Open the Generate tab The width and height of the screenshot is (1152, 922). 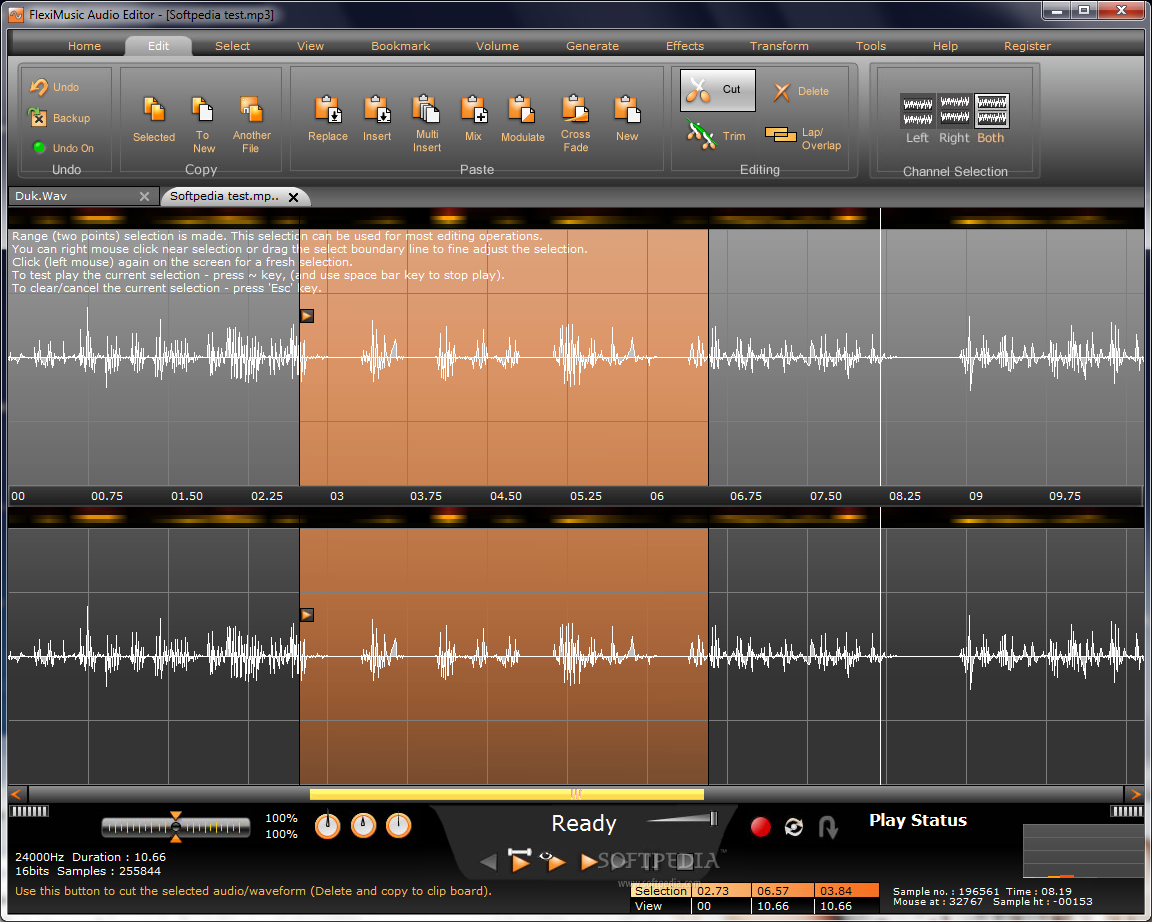click(x=592, y=46)
